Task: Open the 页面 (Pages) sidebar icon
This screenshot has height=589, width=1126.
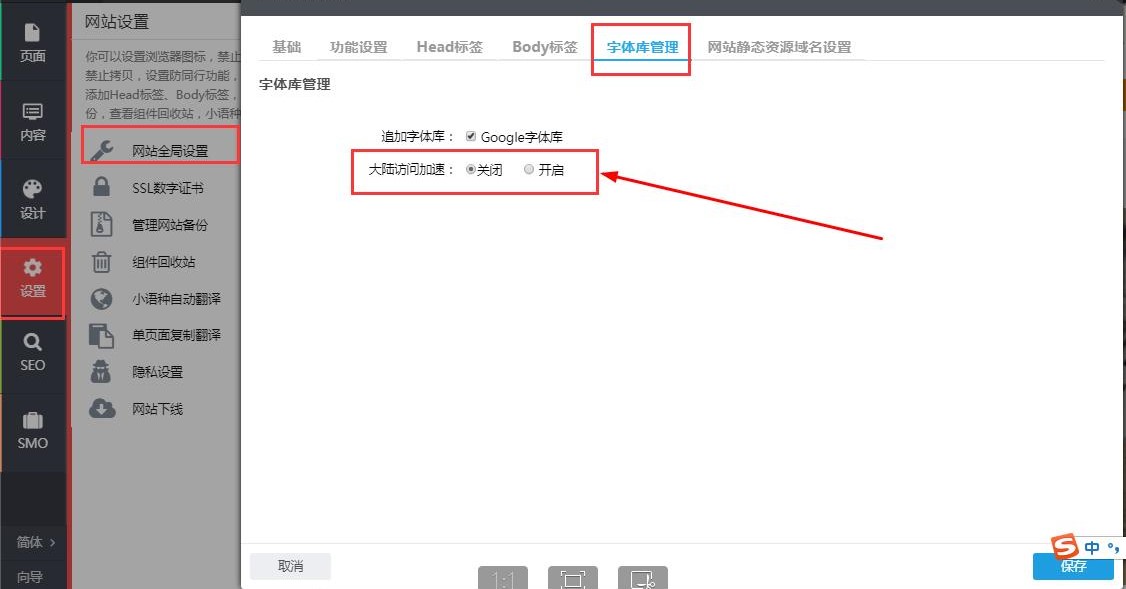Action: tap(33, 33)
